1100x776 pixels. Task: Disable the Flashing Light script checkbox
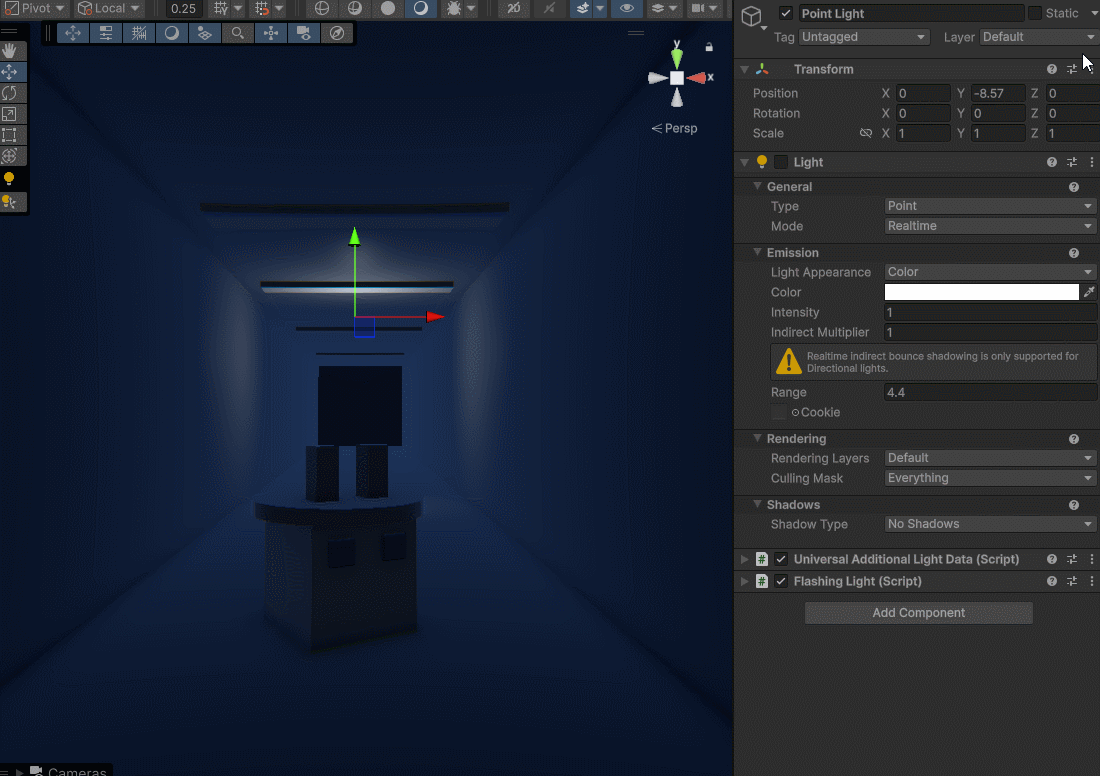coord(781,581)
